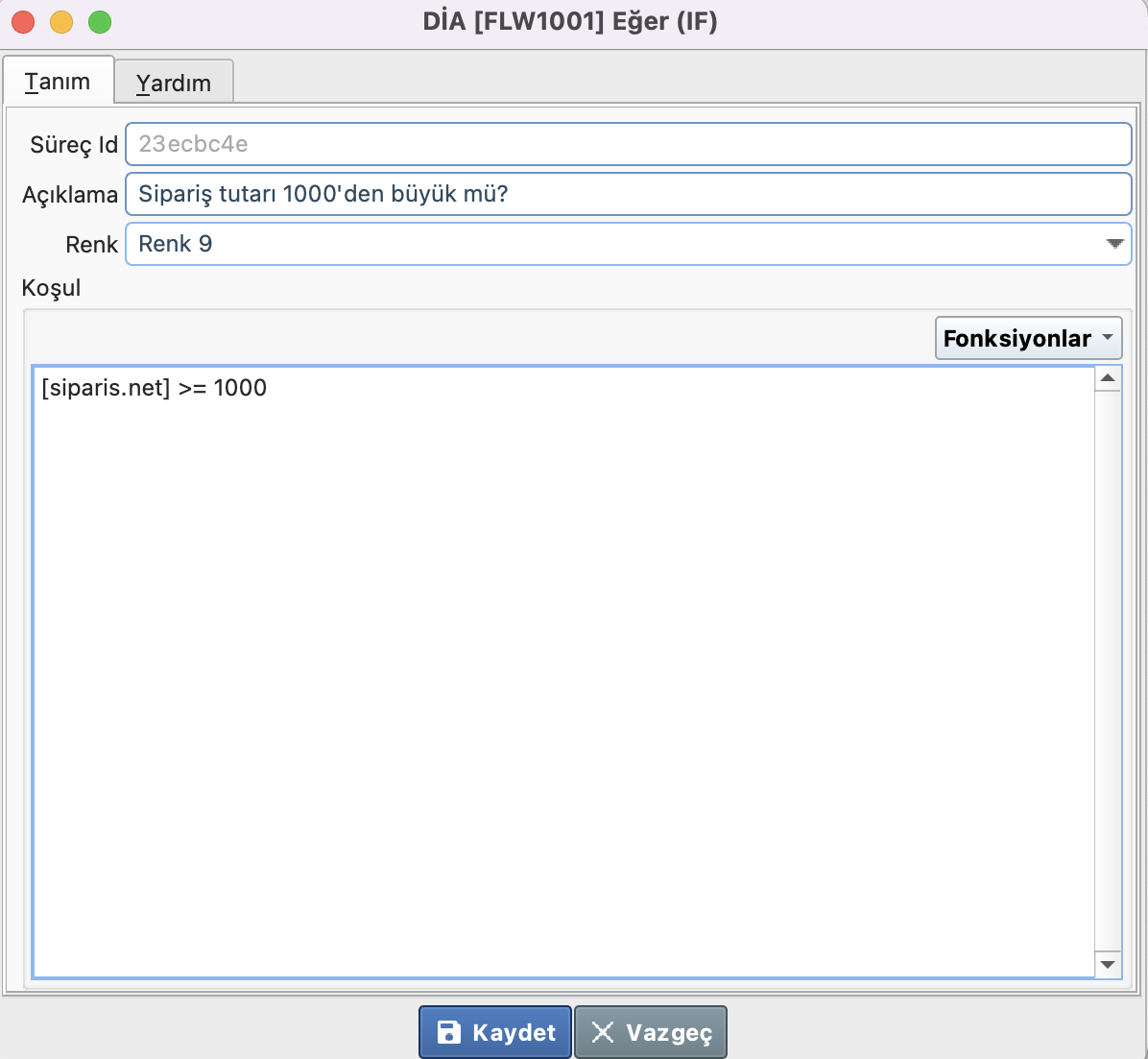Click the floppy disk icon on Kaydet
The width and height of the screenshot is (1148, 1059).
(x=448, y=1032)
